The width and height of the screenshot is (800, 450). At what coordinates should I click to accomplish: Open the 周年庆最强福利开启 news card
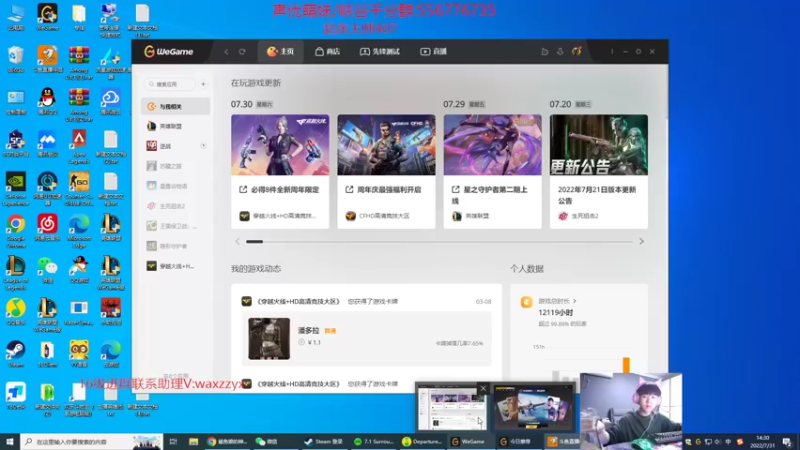tap(386, 171)
